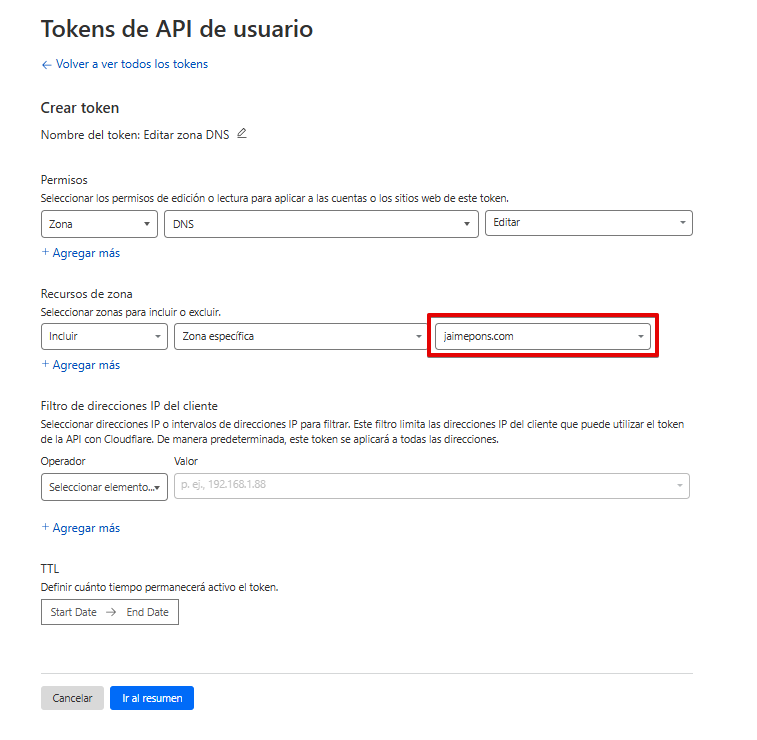Click the Ir al resumen button
The height and width of the screenshot is (740, 757).
click(x=152, y=698)
